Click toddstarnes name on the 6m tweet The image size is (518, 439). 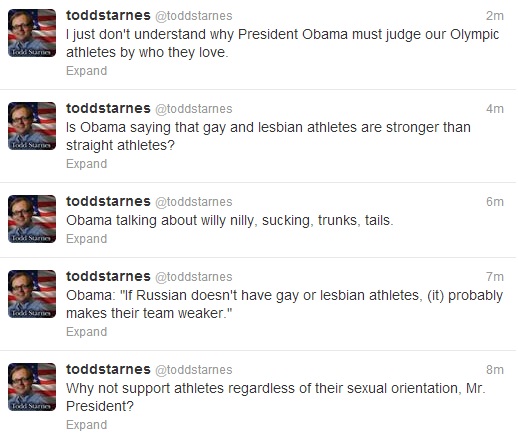tap(108, 202)
